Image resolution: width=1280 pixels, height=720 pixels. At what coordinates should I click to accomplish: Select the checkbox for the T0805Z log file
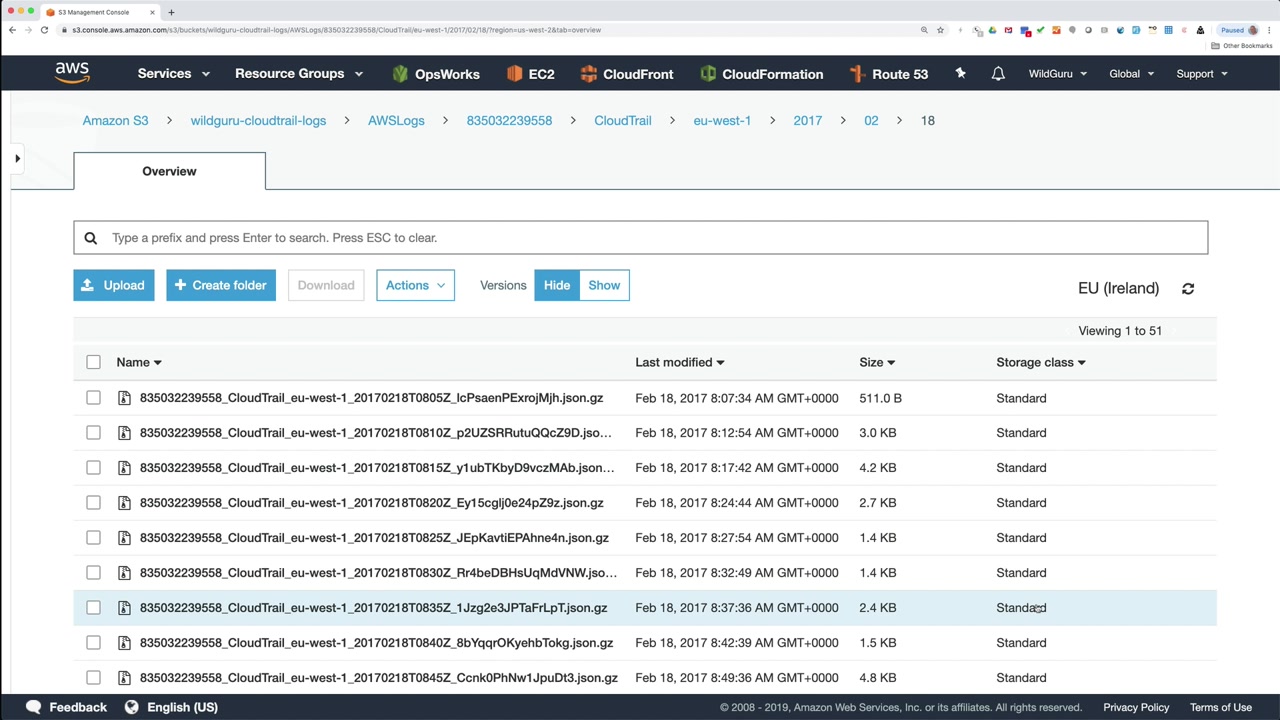pyautogui.click(x=93, y=398)
